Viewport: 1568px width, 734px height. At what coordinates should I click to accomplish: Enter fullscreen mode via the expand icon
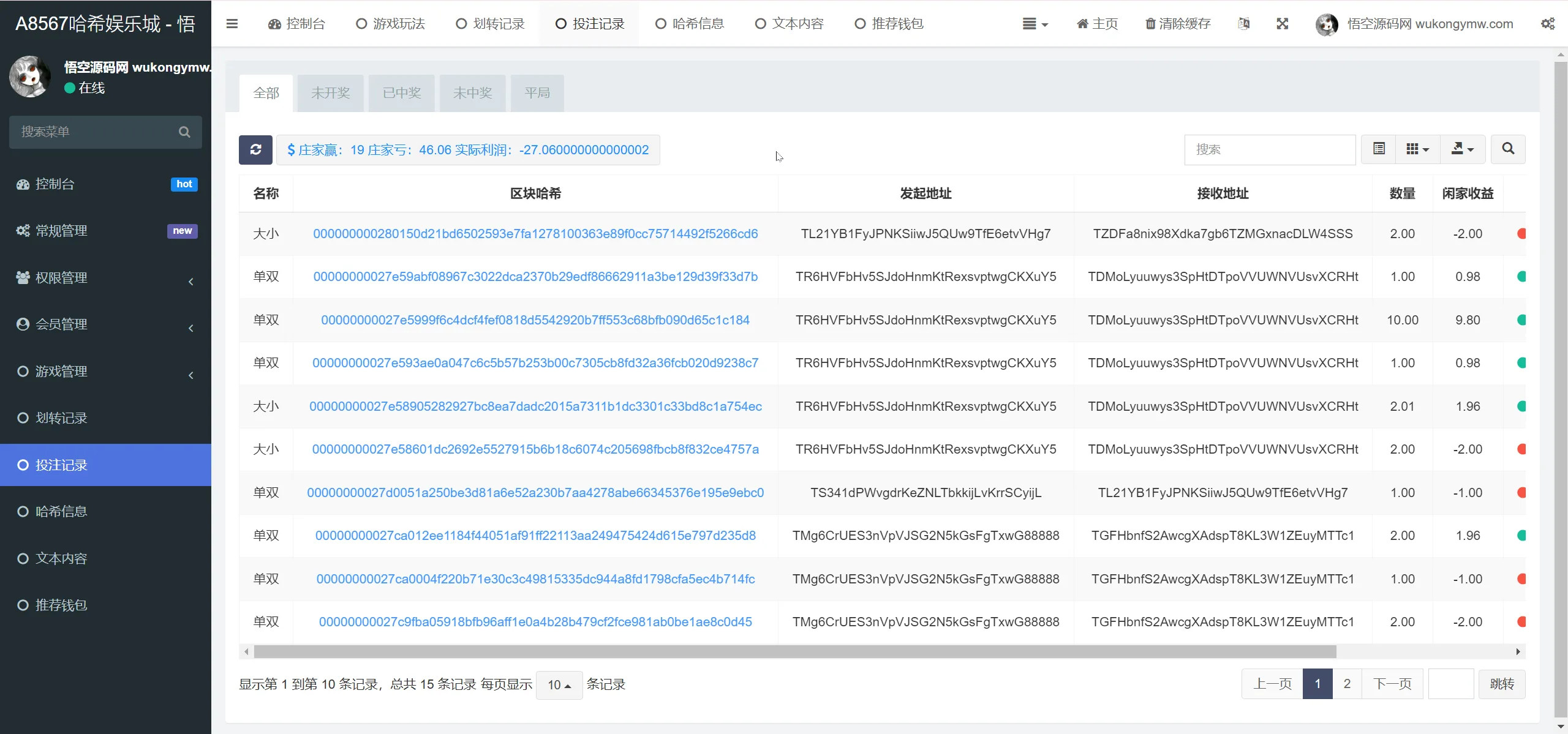click(x=1282, y=24)
